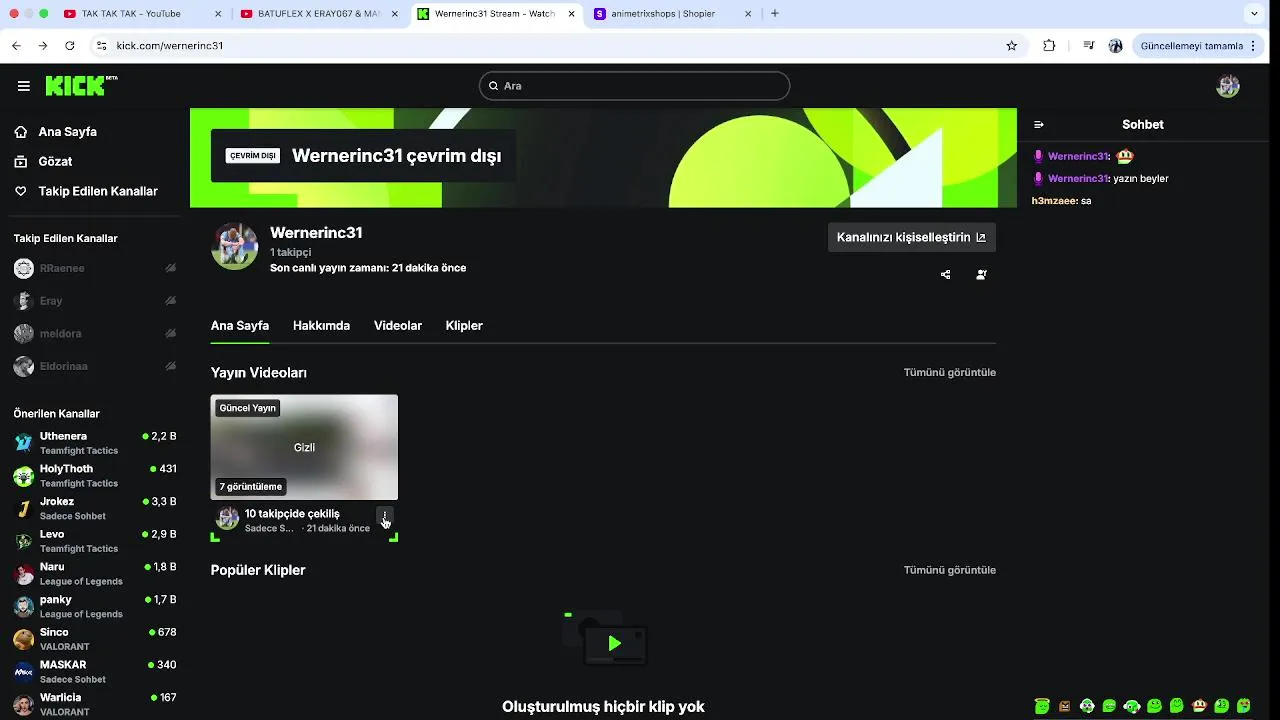Open the Gizli stream video thumbnail

pos(304,447)
